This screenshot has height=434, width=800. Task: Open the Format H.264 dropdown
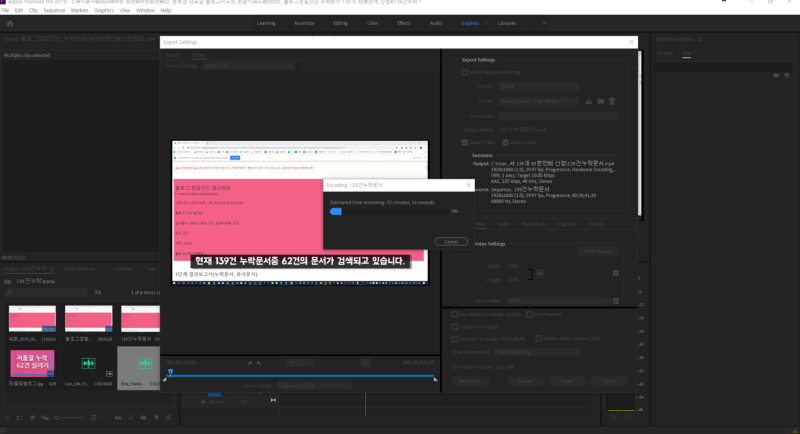538,86
